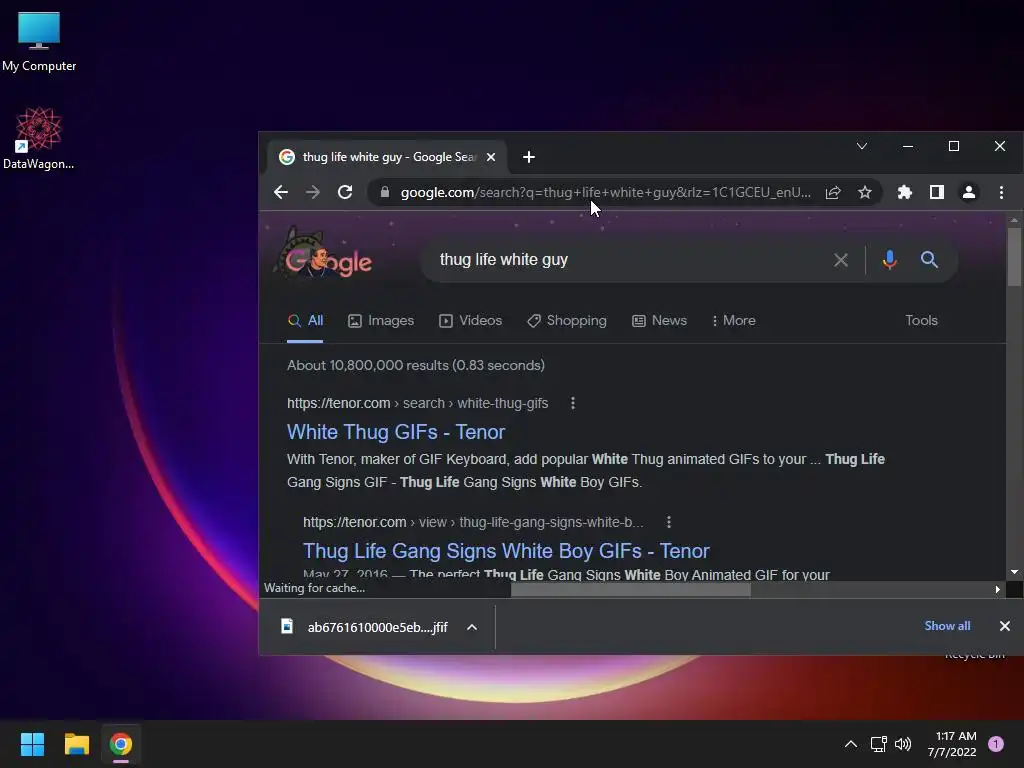Expand the tab search chevron
Viewport: 1024px width, 768px height.
point(862,146)
